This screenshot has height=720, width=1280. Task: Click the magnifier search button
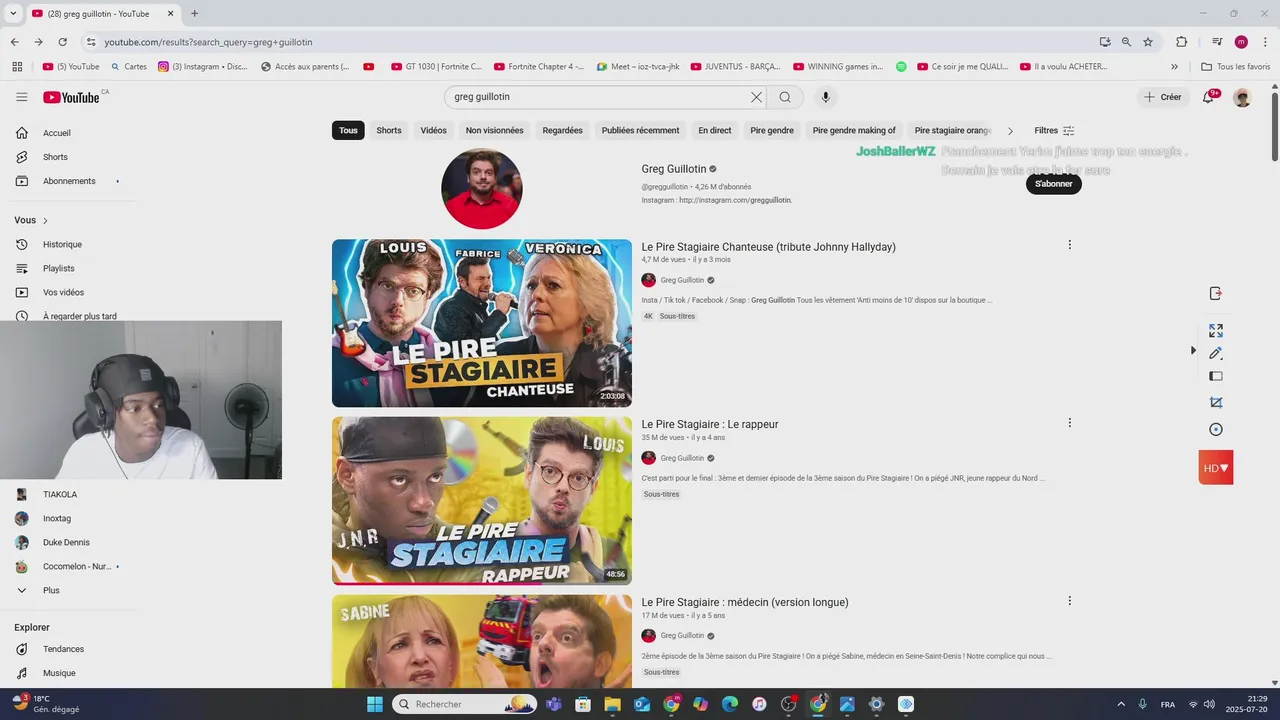785,97
